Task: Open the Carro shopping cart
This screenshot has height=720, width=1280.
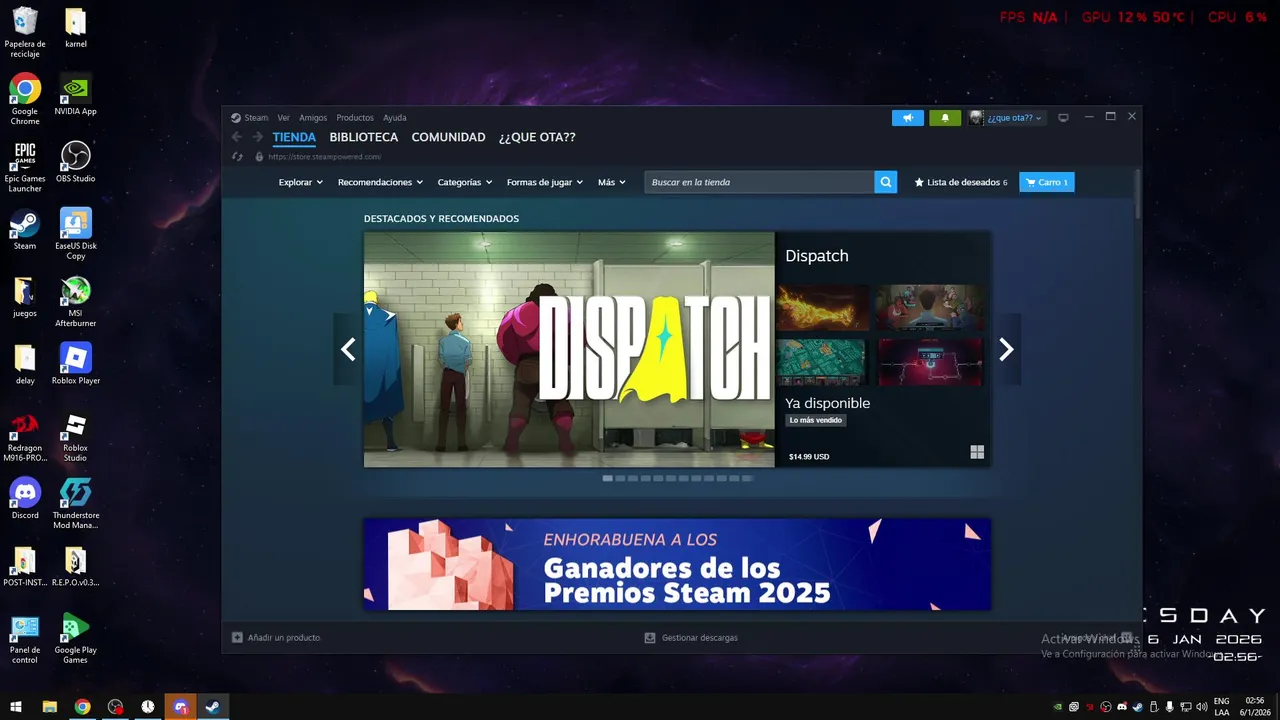Action: pyautogui.click(x=1047, y=182)
